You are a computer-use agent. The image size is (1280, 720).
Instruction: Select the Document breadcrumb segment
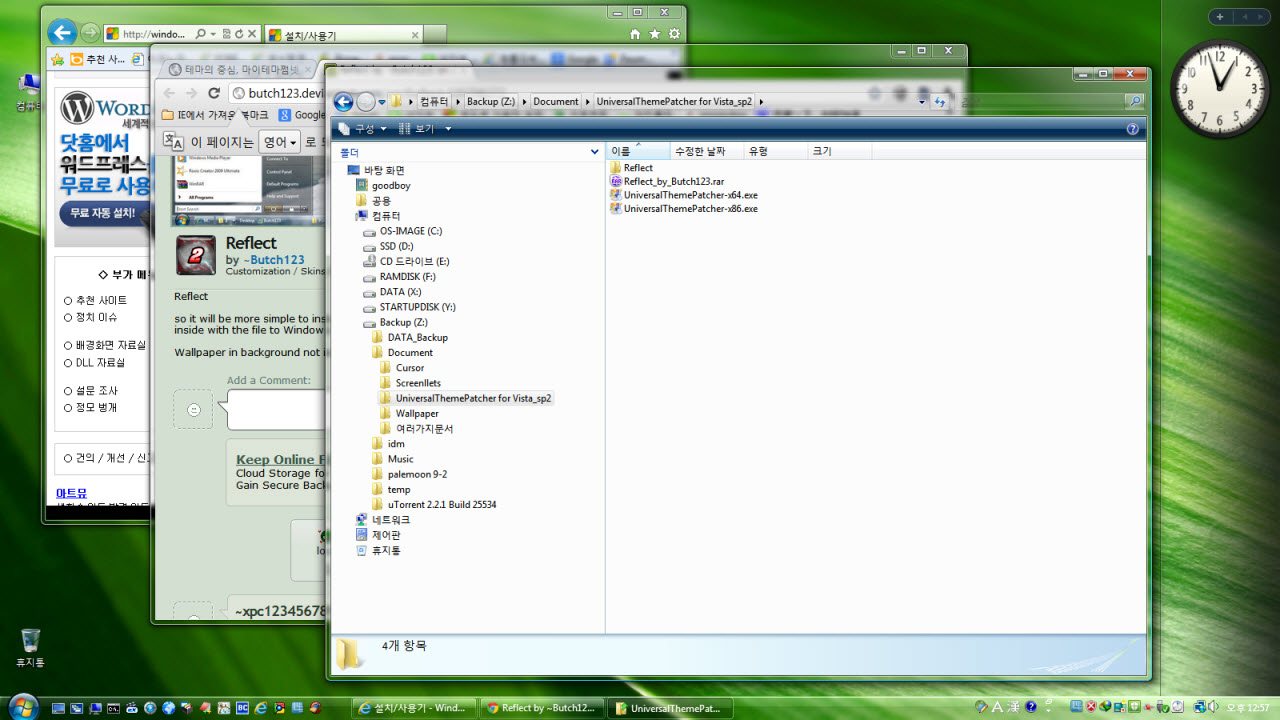(x=556, y=101)
